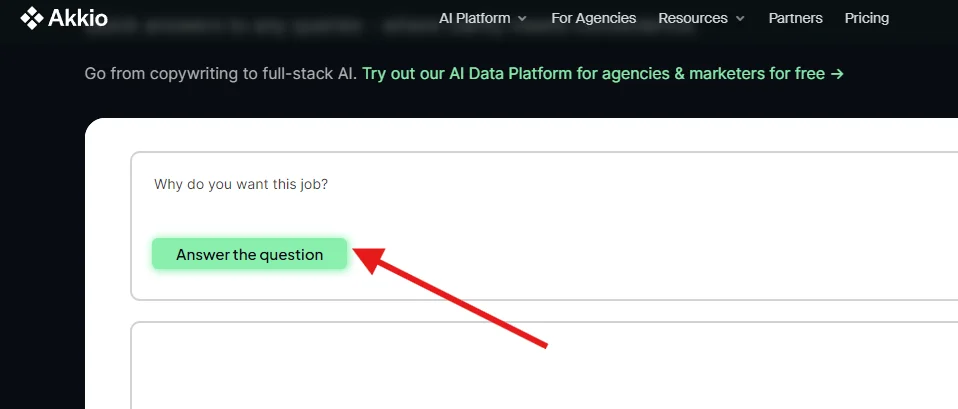The image size is (958, 409).
Task: Follow the Try out our AI Data Platform link
Action: (603, 74)
